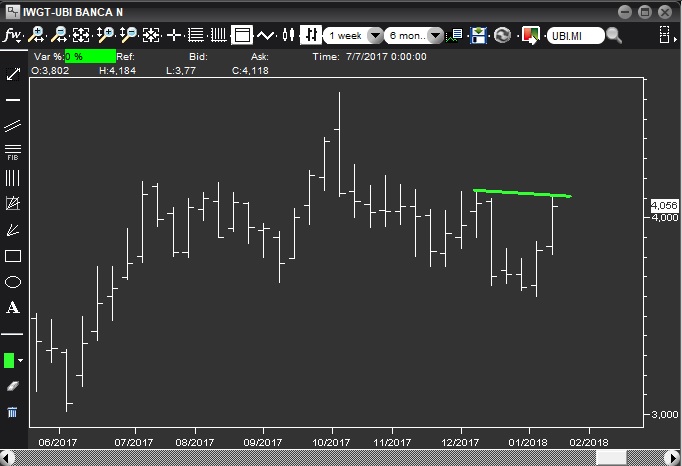Click the 4,056 price label on axis
Viewport: 682px width, 466px height.
pyautogui.click(x=664, y=205)
